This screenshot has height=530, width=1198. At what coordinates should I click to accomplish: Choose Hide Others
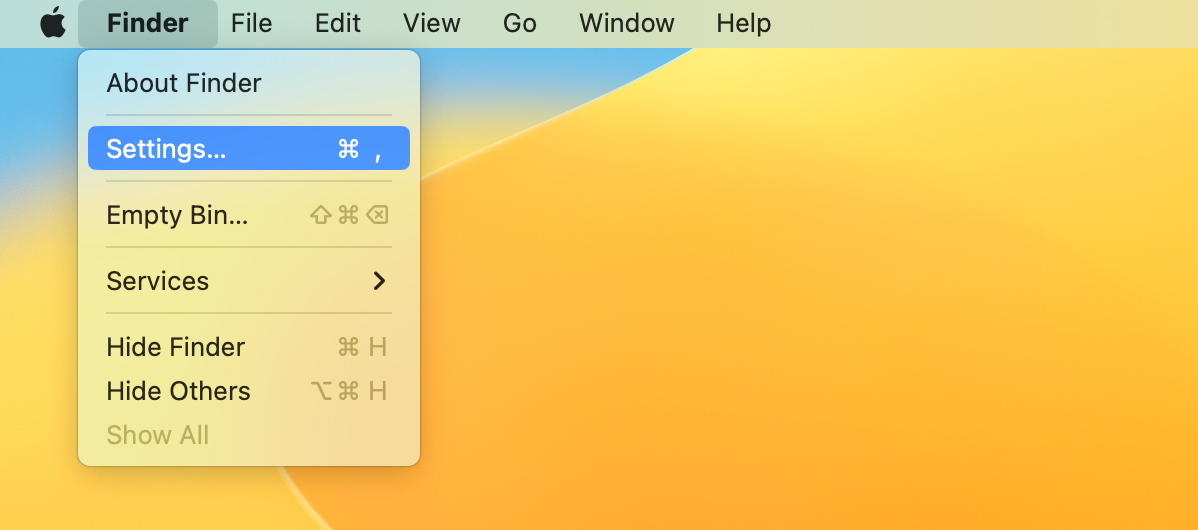coord(249,391)
